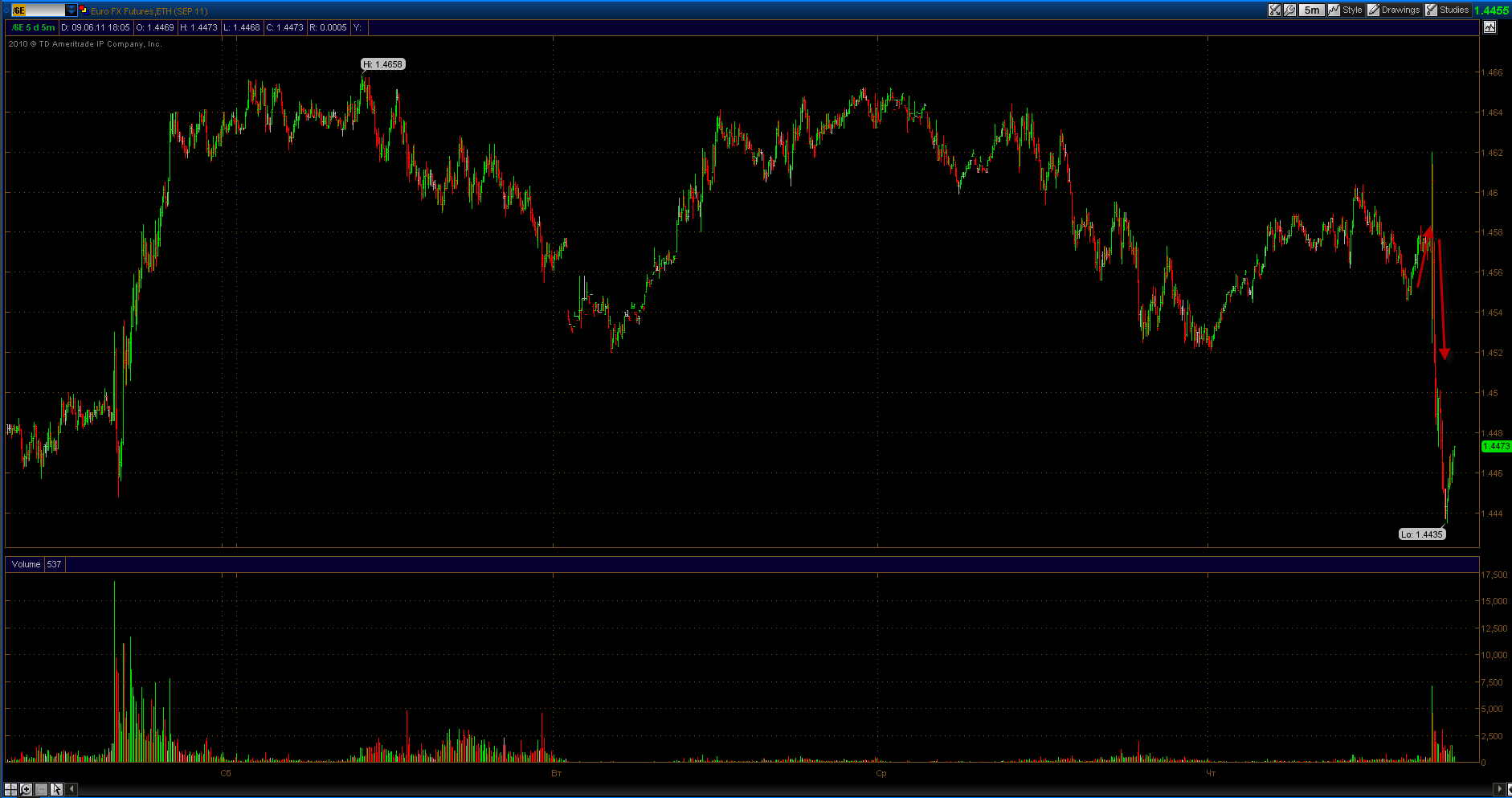This screenshot has height=798, width=1512.
Task: Open the Style menu
Action: point(1346,10)
